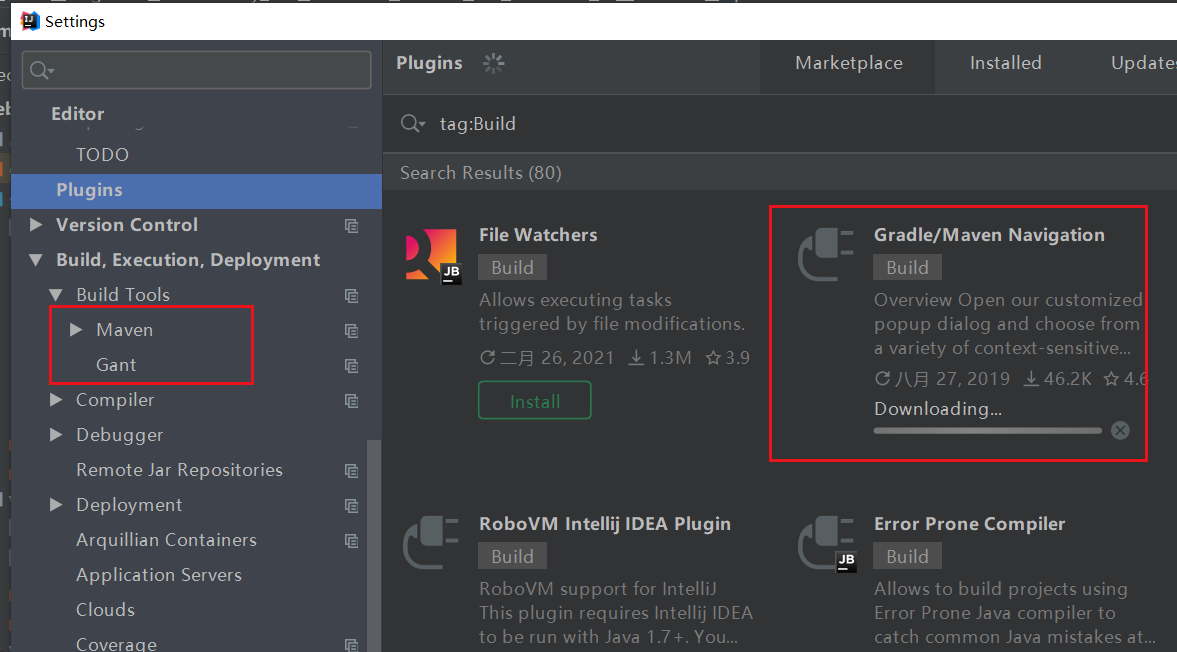
Task: Switch to the Installed tab
Action: pos(1005,63)
